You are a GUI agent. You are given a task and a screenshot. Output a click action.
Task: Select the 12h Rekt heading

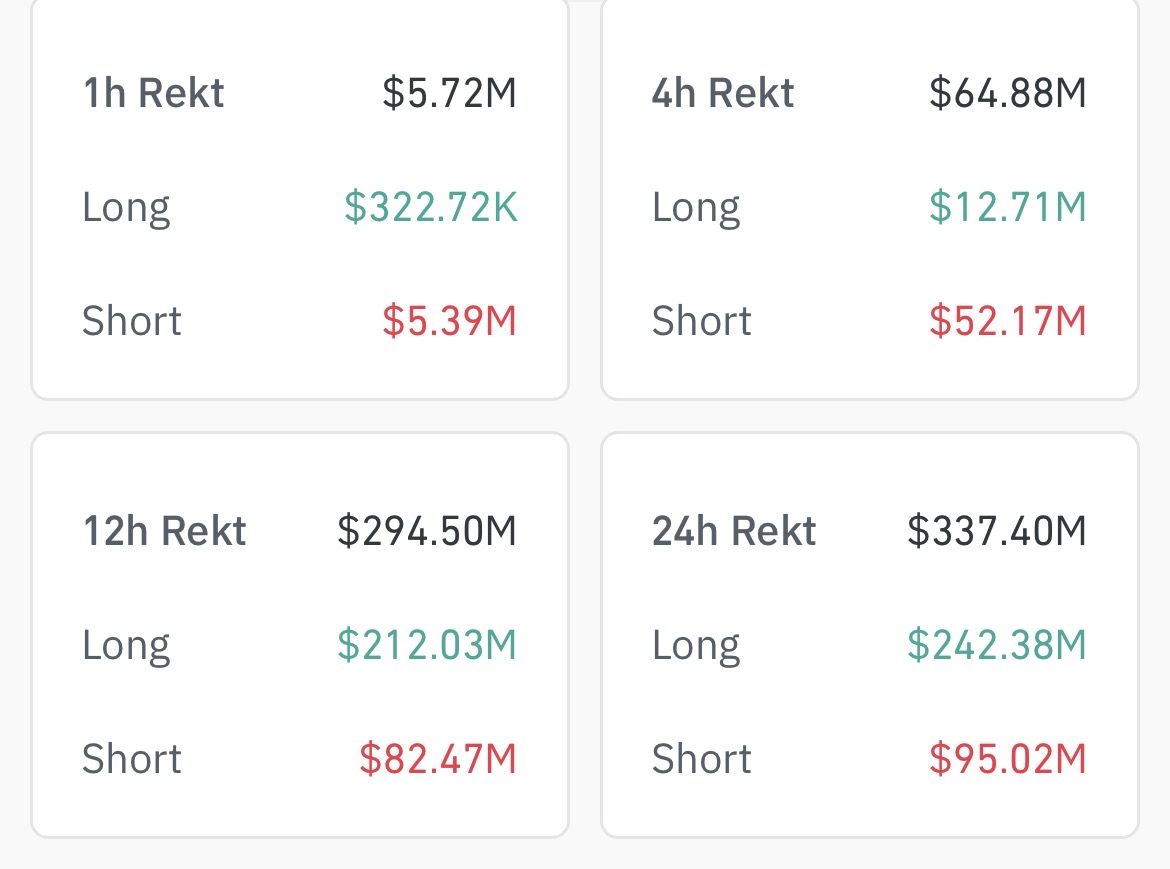164,531
